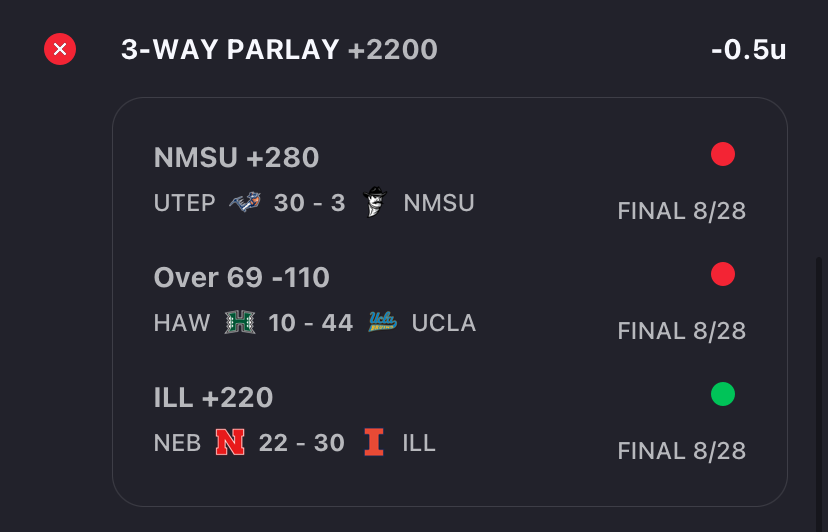The height and width of the screenshot is (532, 828).
Task: Open the 3-WAY PARLAY +2200 header
Action: (279, 50)
